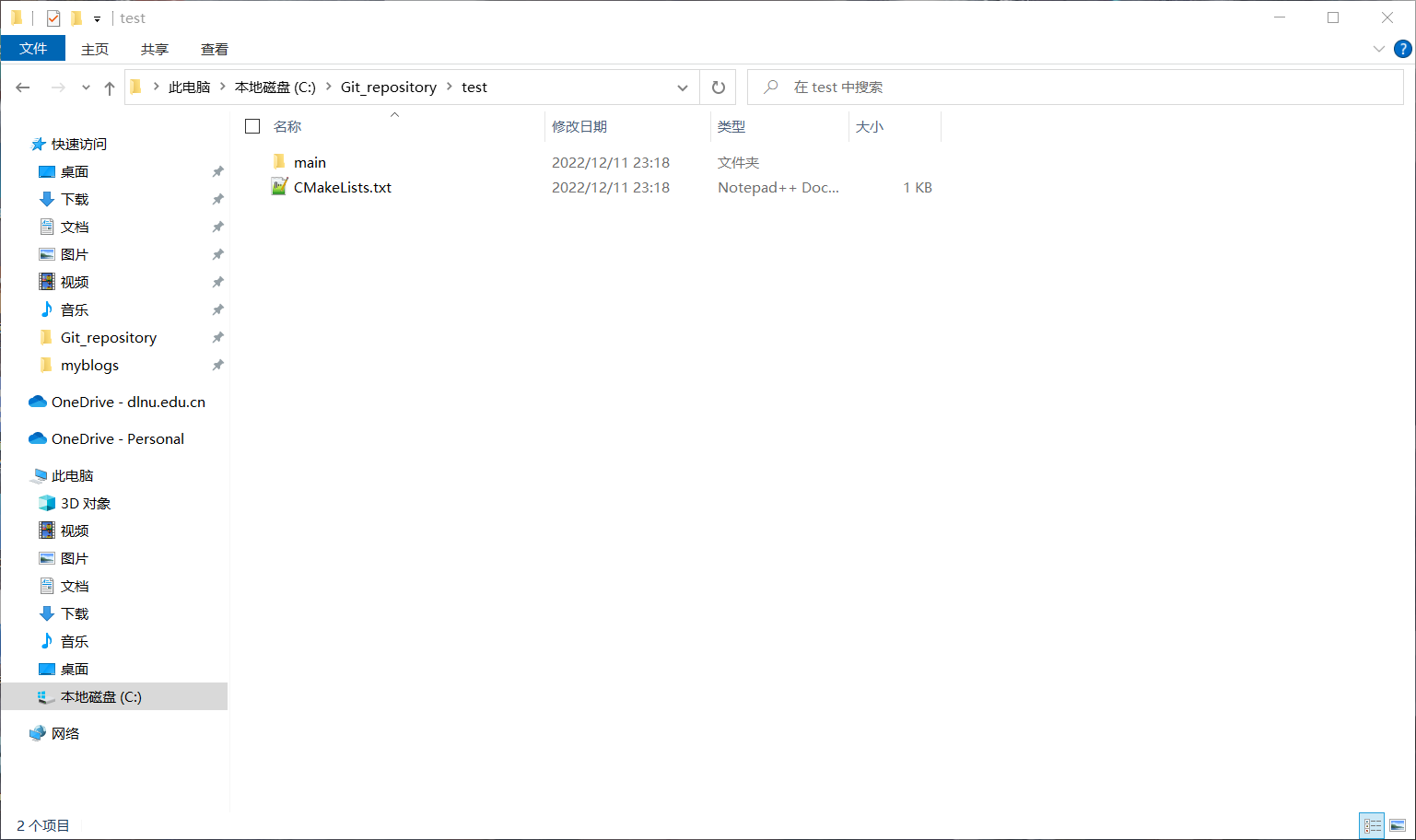This screenshot has width=1416, height=840.
Task: Expand the ribbon with the chevron
Action: pos(1379,49)
